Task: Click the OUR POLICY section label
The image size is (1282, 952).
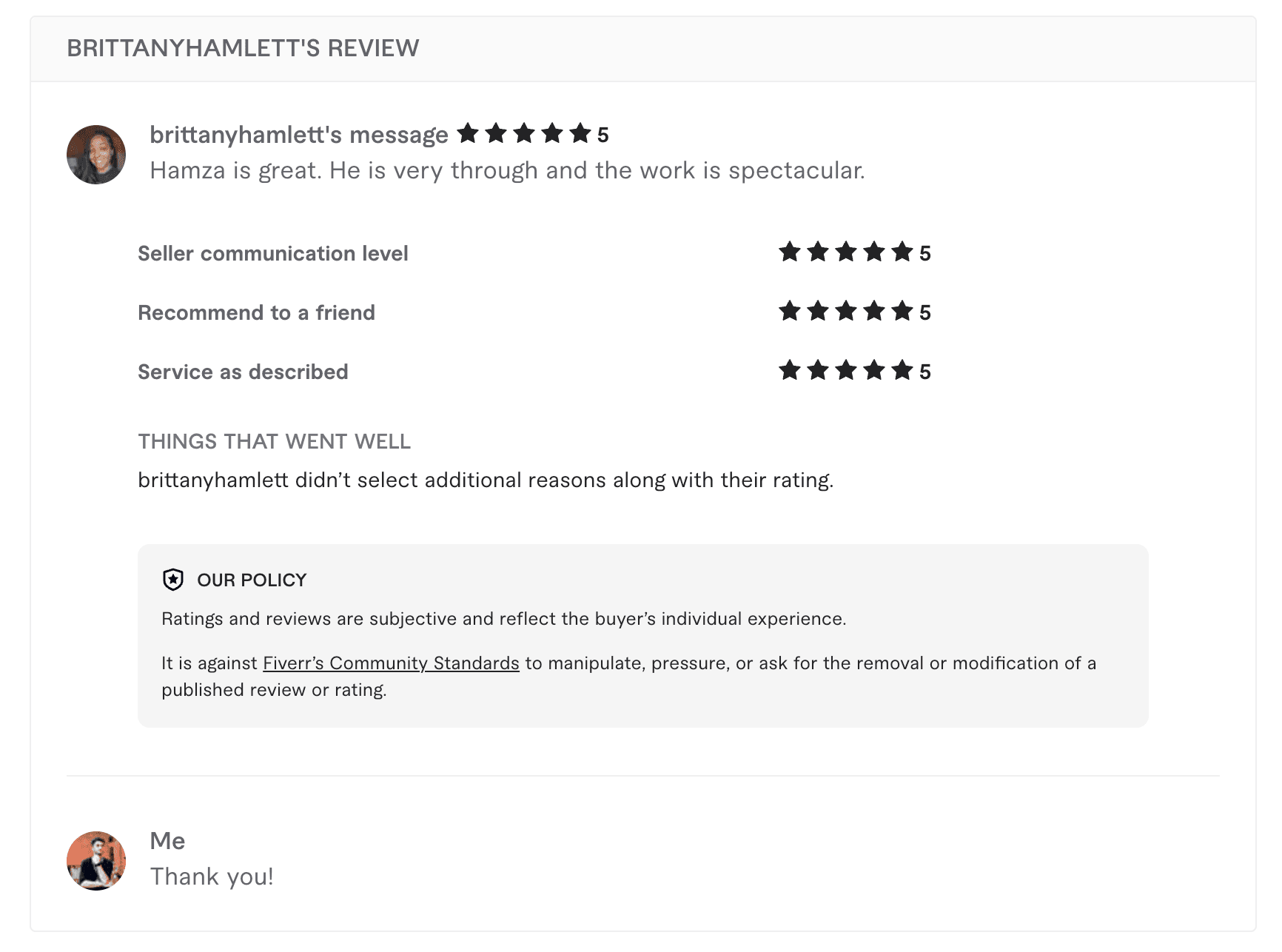Action: pos(251,580)
